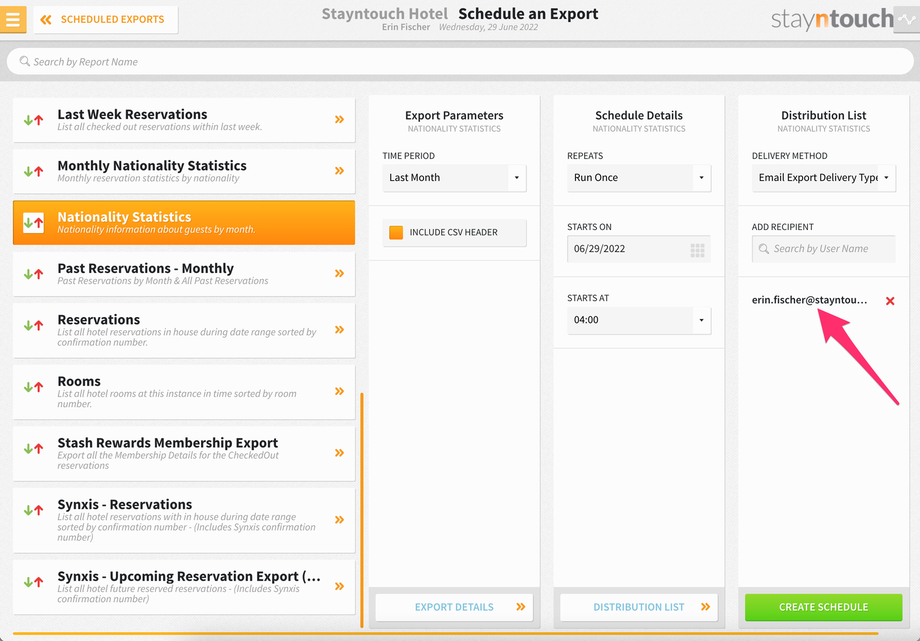Open the hamburger main menu
Viewport: 920px width, 641px height.
pos(13,19)
